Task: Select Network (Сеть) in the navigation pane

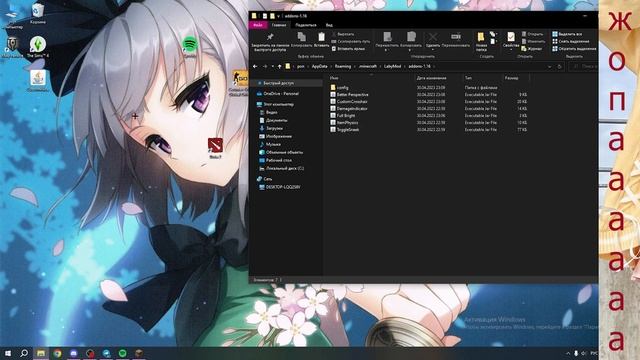Action: click(x=264, y=179)
